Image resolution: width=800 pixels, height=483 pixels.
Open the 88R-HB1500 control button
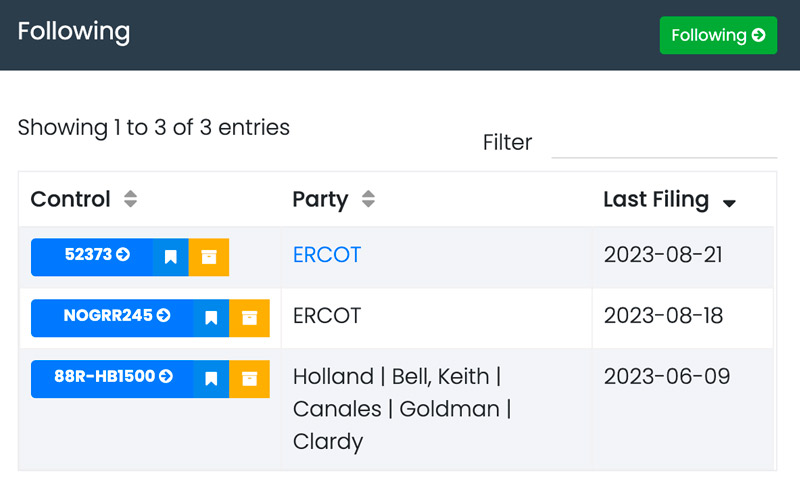(x=112, y=379)
